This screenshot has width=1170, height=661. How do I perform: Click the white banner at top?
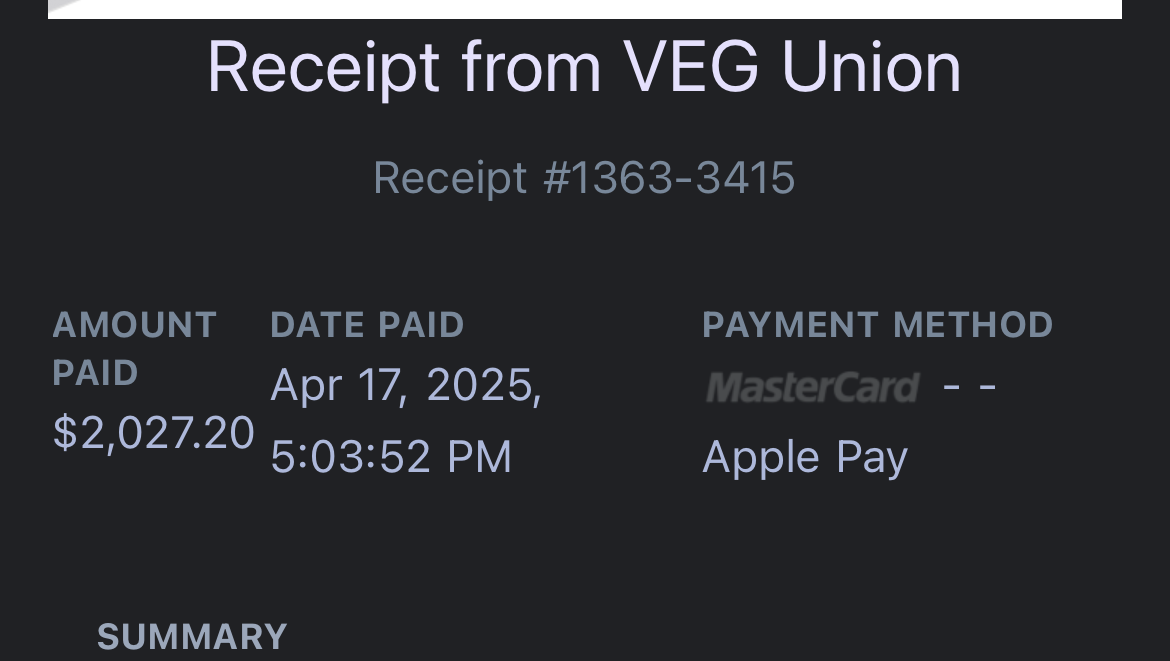point(584,8)
